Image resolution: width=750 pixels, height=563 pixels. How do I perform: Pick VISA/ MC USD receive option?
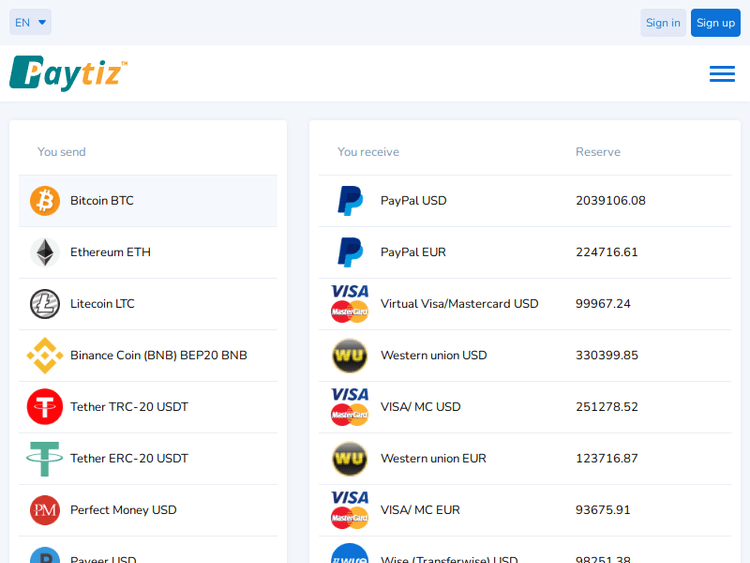(x=420, y=407)
